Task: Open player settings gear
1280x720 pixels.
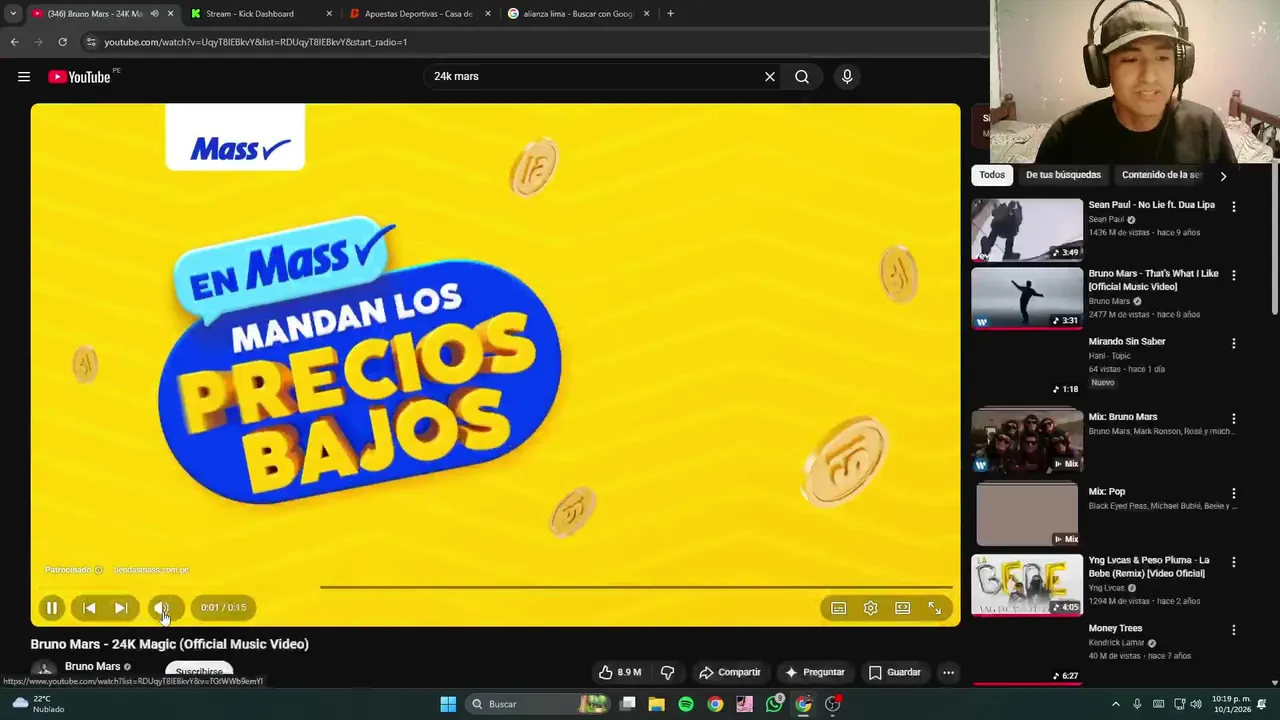Action: (871, 608)
